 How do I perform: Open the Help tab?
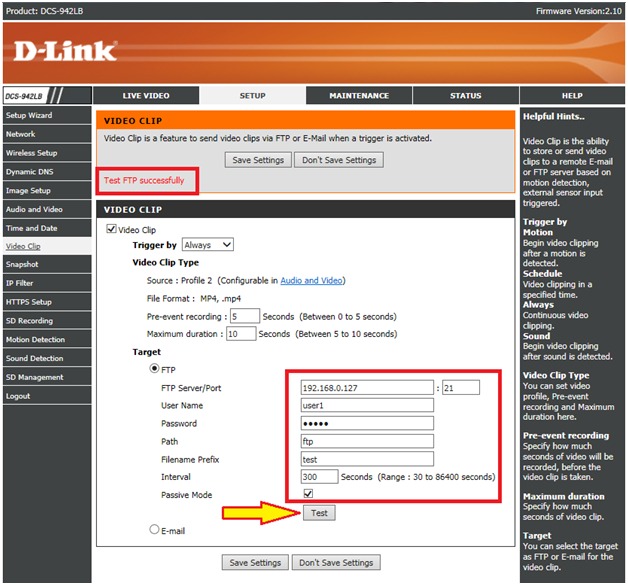572,96
